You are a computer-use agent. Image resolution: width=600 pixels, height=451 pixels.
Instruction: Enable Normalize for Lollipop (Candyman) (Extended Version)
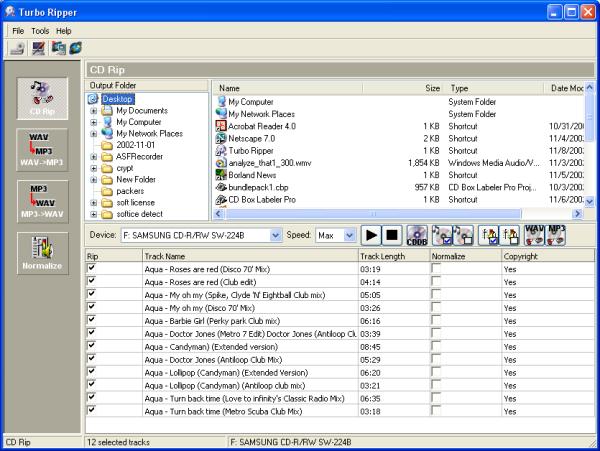click(x=435, y=371)
